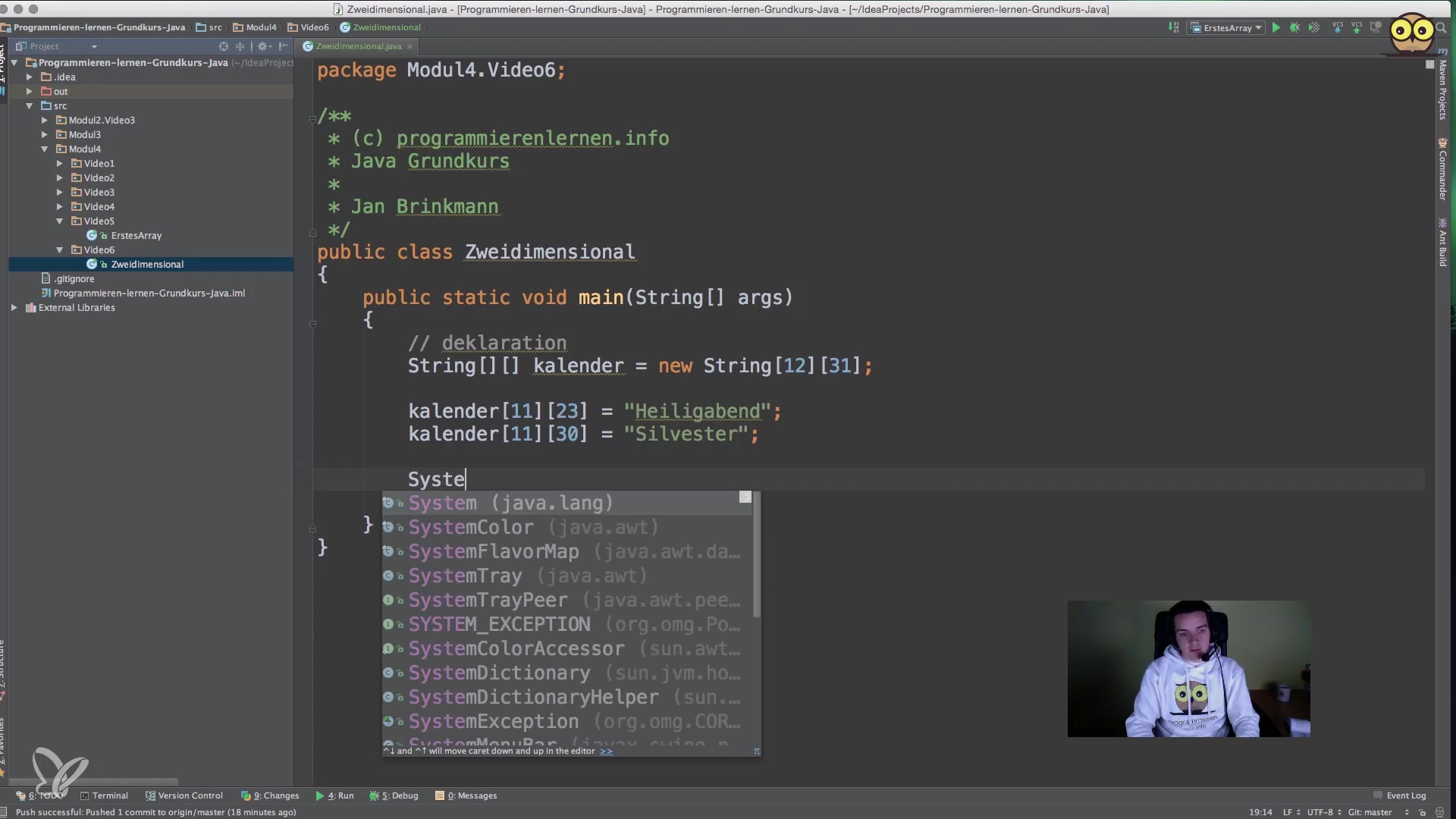Start debugging with the green bug icon
Viewport: 1456px width, 819px height.
pyautogui.click(x=1294, y=27)
